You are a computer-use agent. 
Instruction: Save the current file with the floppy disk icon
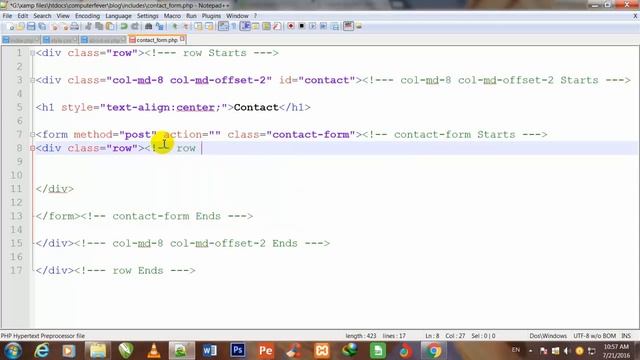(x=31, y=27)
